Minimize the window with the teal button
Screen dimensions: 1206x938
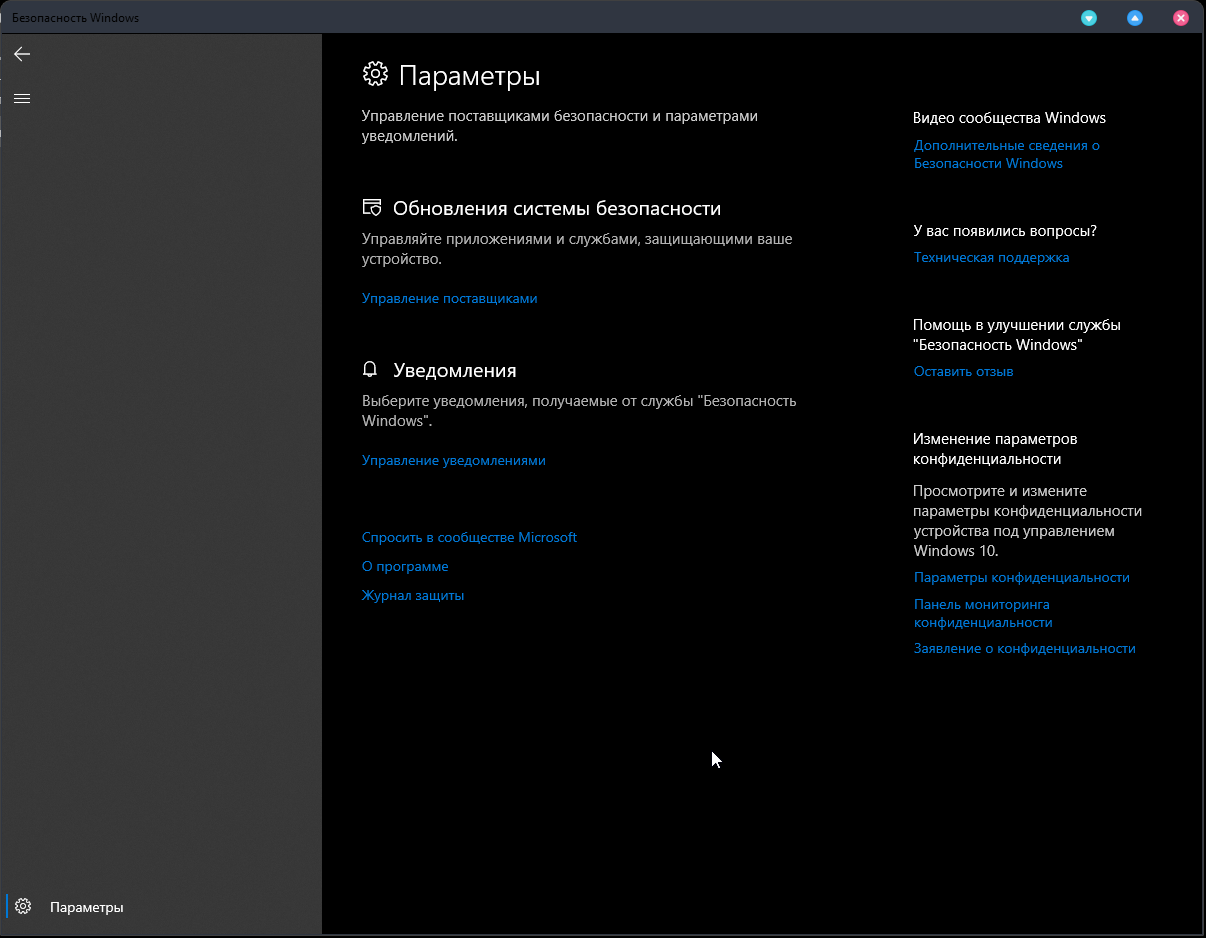coord(1089,18)
